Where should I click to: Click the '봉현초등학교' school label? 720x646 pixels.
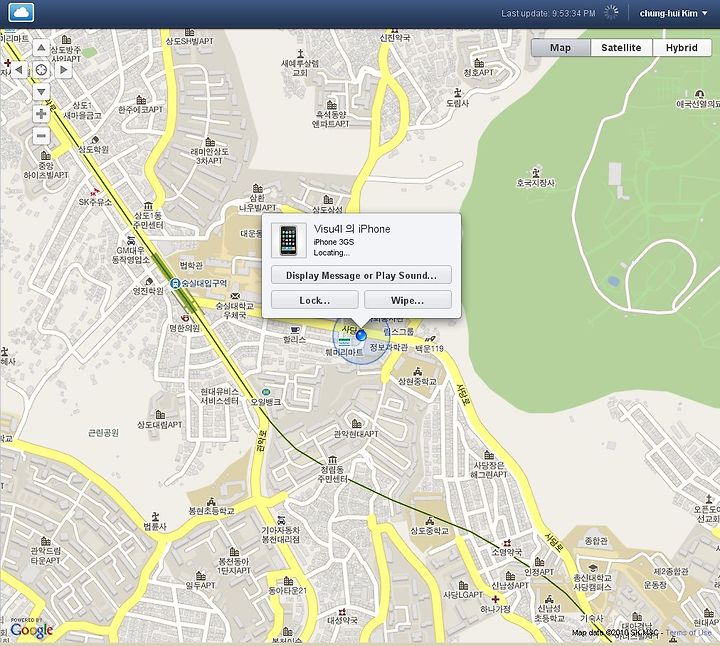211,511
